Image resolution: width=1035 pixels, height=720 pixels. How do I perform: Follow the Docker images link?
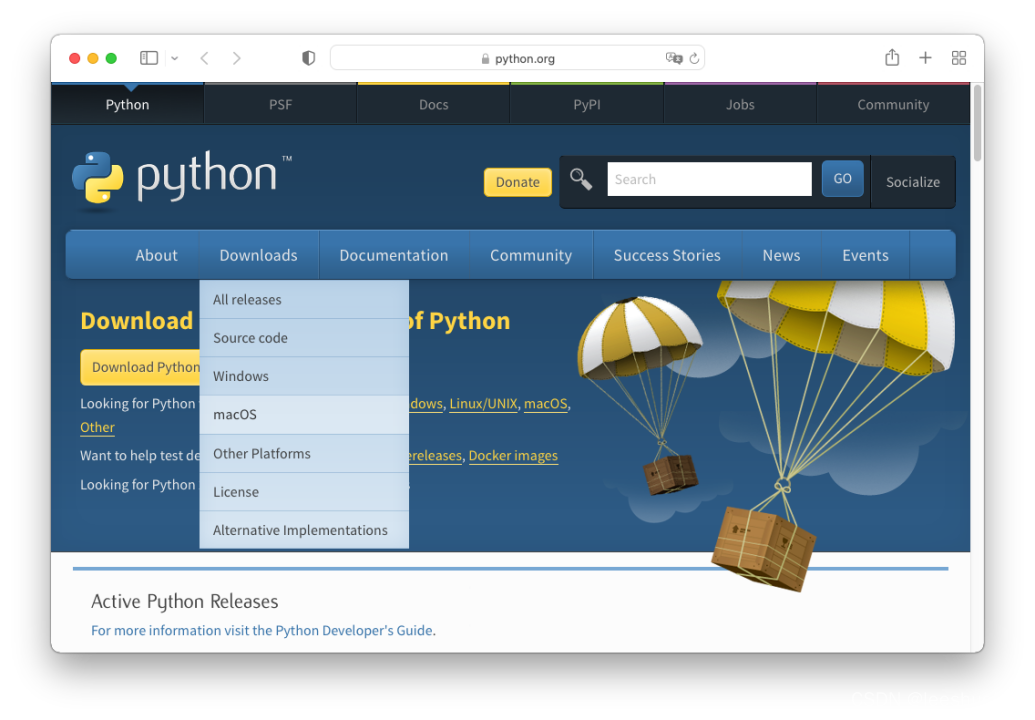point(513,455)
